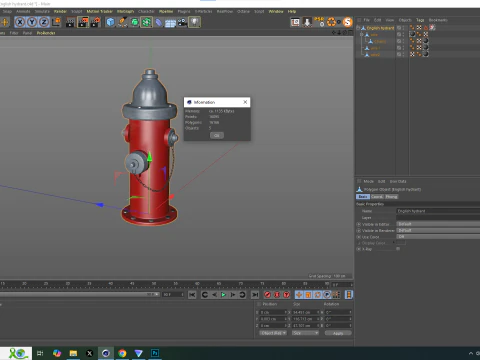480x360 pixels.
Task: Go to end of timeline
Action: (x=255, y=295)
